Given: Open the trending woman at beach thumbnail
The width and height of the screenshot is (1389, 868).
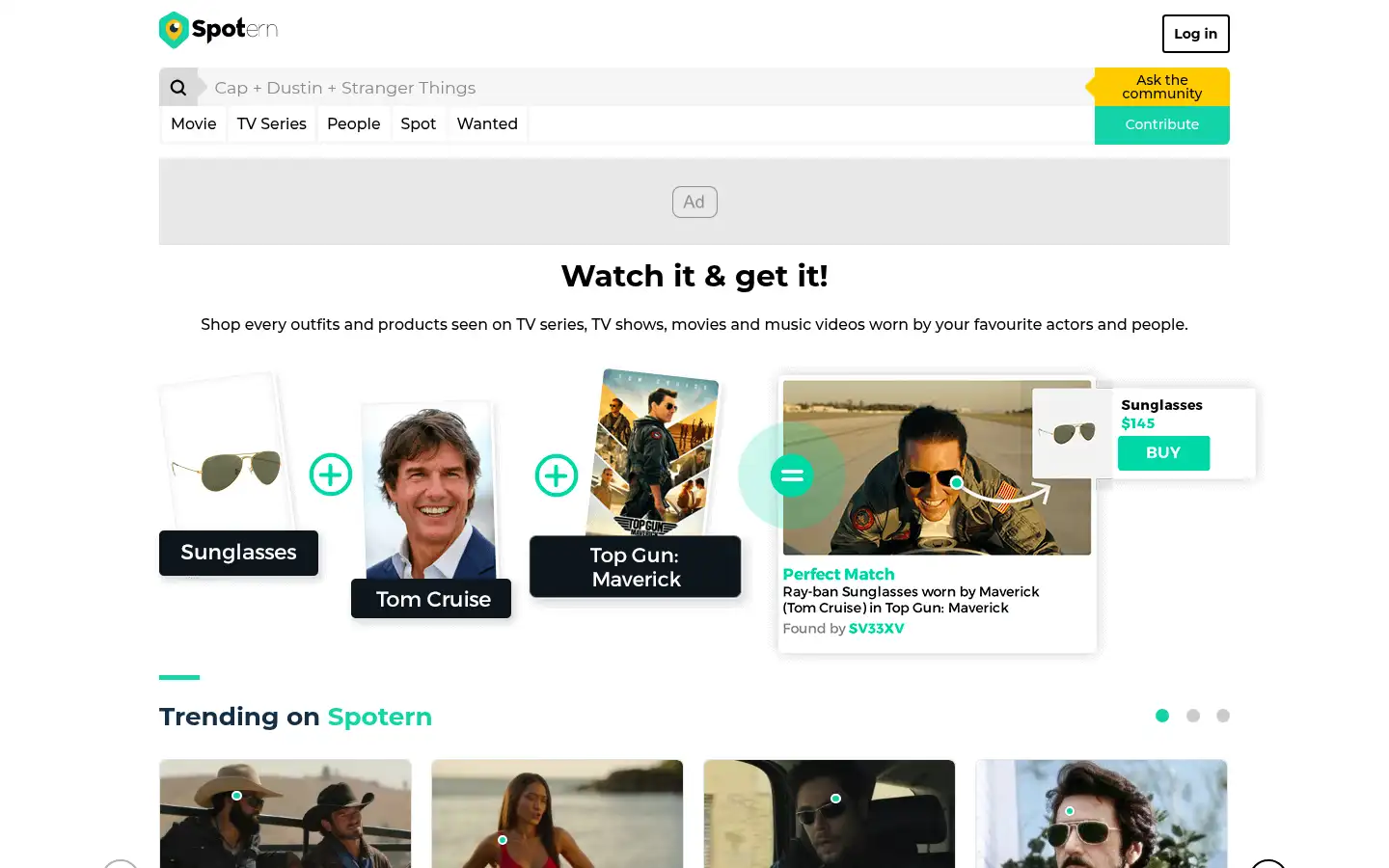Looking at the screenshot, I should click(x=558, y=814).
